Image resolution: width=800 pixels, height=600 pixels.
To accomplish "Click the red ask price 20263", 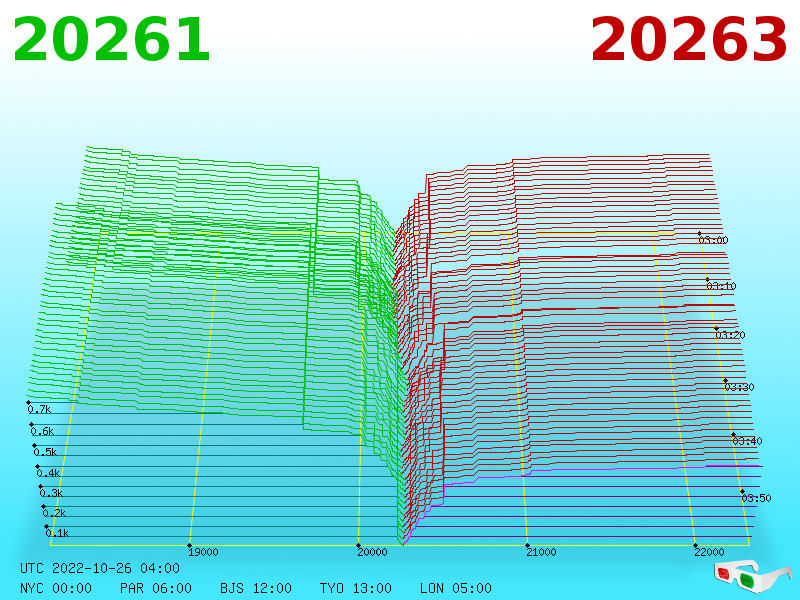I will pyautogui.click(x=689, y=40).
